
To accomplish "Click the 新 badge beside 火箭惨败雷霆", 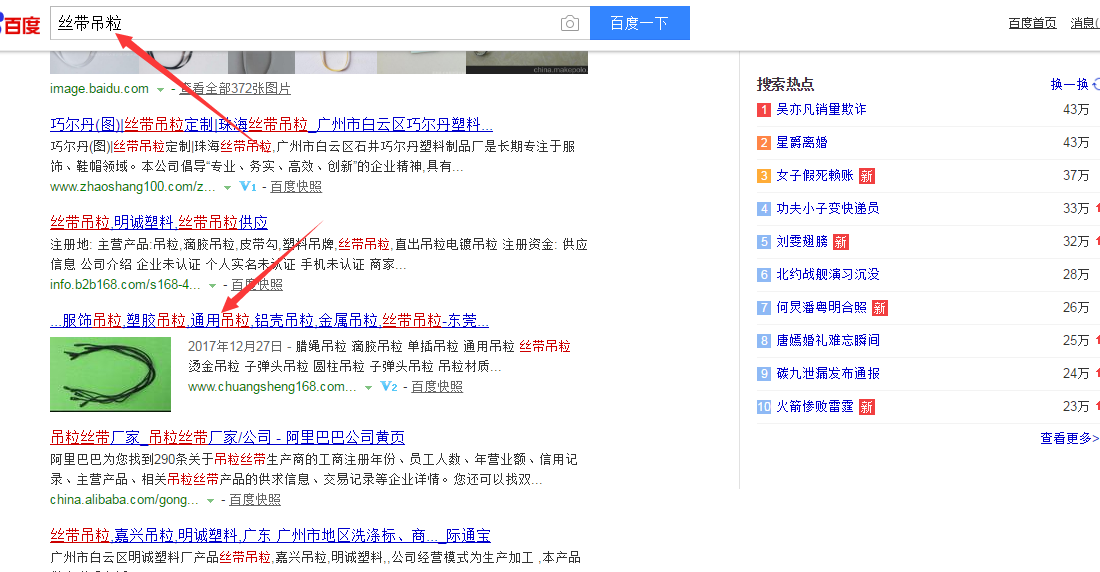I will (866, 407).
